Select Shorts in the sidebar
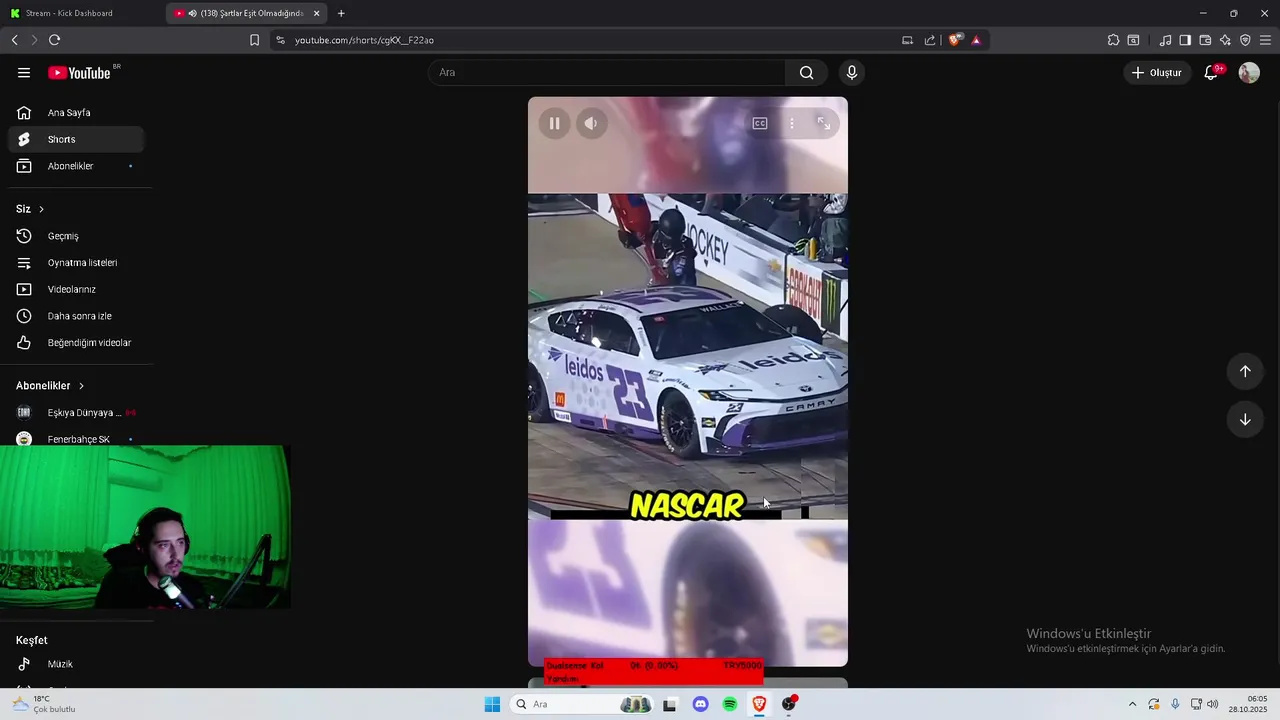1280x720 pixels. coord(76,139)
